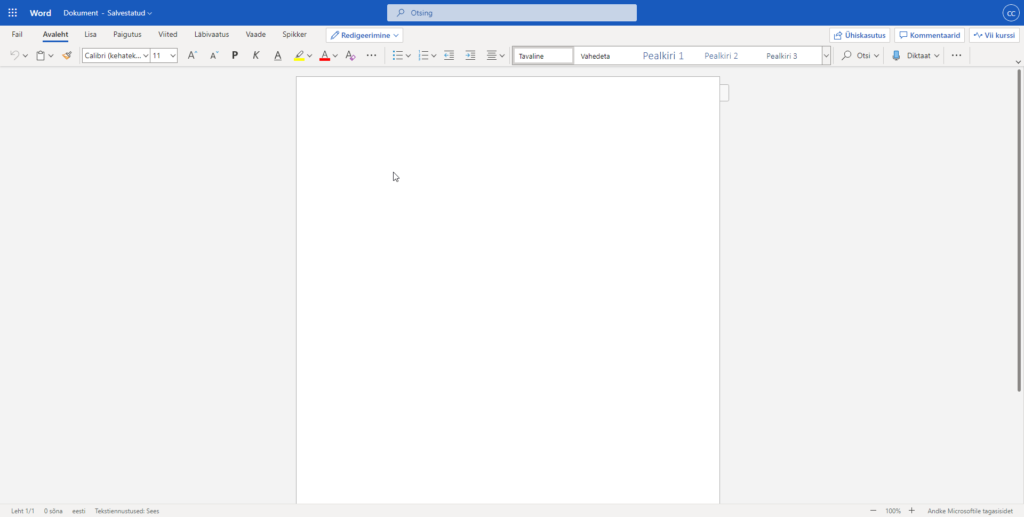Switch to the Läbivaatus tab
This screenshot has width=1024, height=517.
tap(211, 34)
